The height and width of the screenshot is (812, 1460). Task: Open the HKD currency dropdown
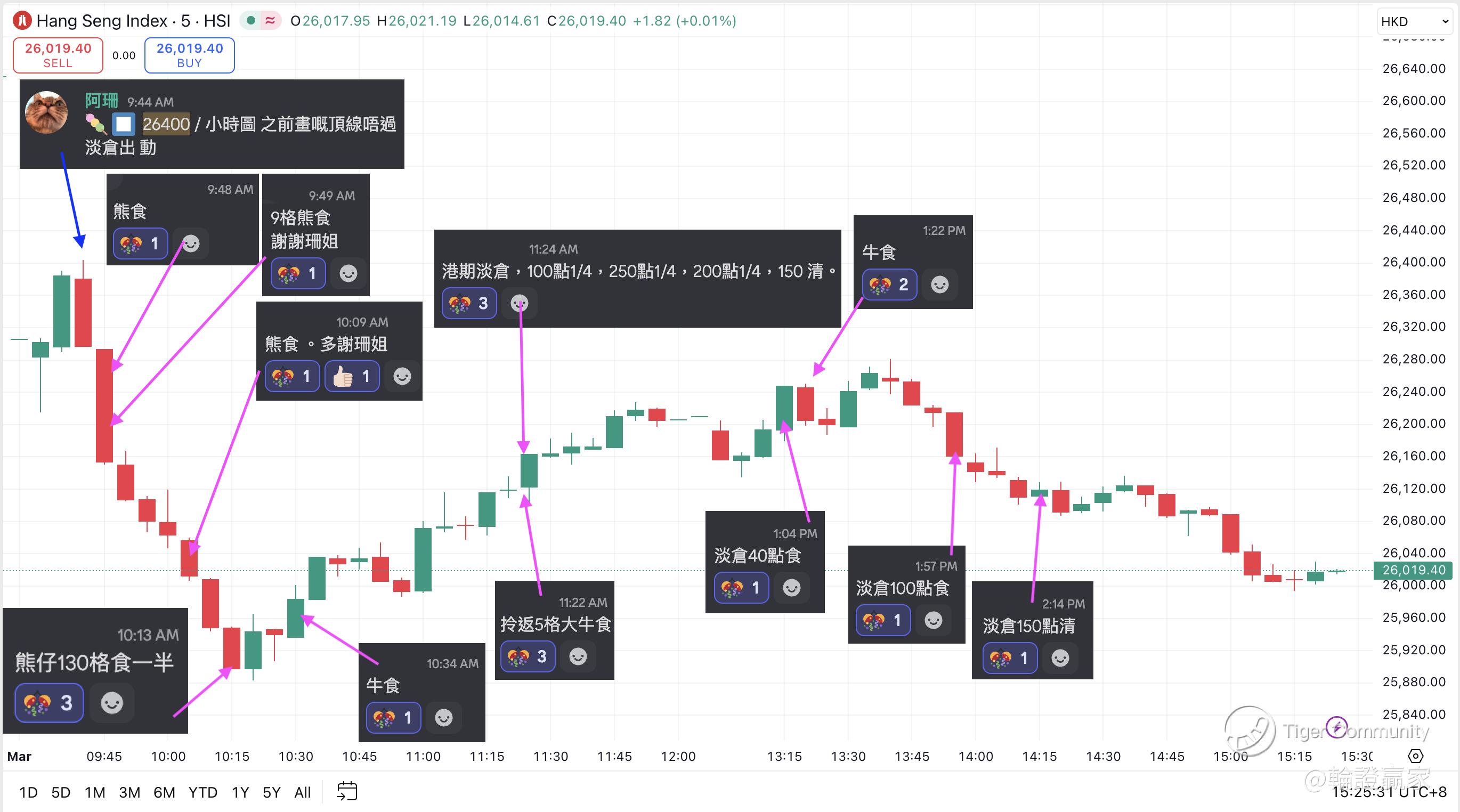(x=1415, y=21)
